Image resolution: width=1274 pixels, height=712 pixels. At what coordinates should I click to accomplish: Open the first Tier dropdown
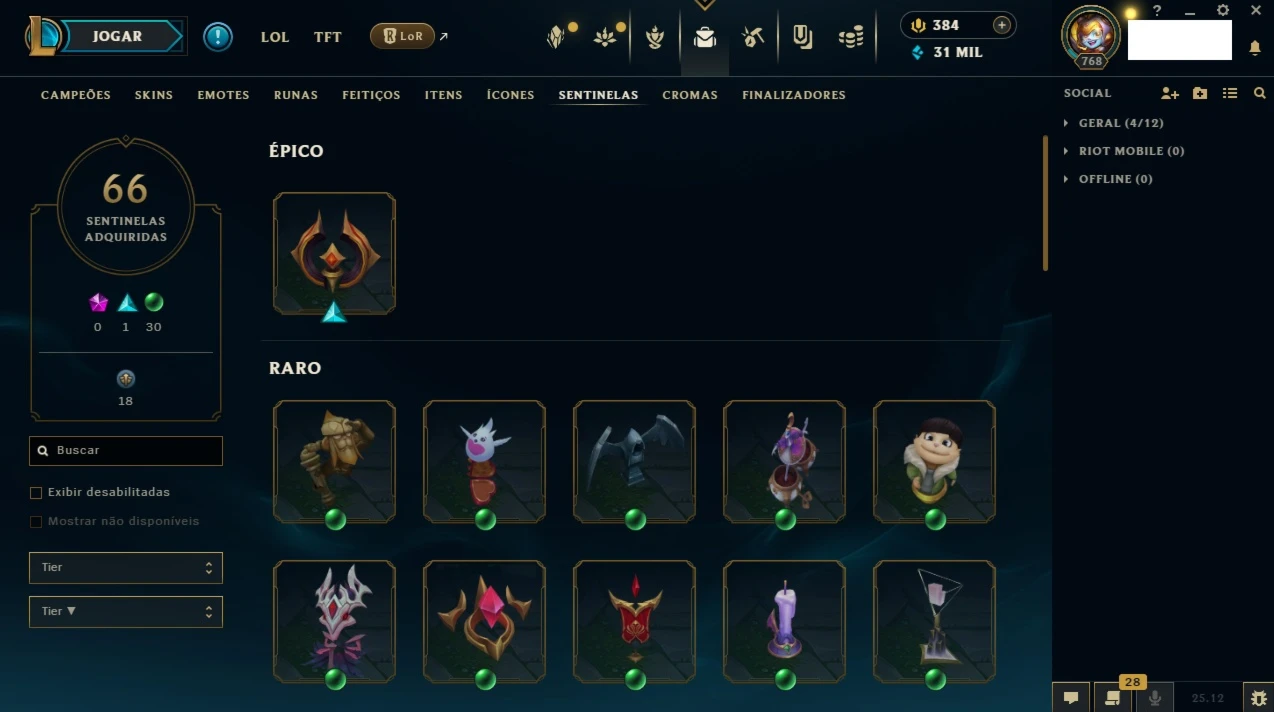126,567
